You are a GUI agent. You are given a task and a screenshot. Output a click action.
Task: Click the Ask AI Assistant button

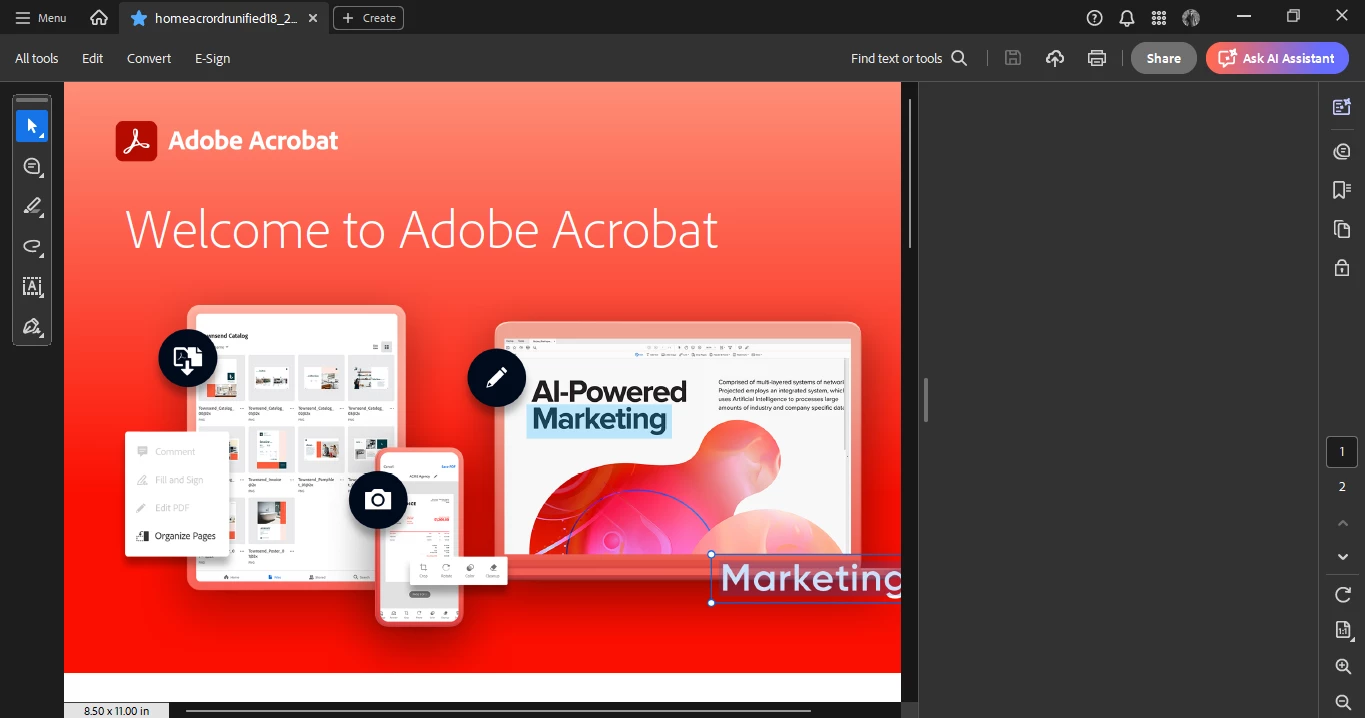tap(1277, 58)
